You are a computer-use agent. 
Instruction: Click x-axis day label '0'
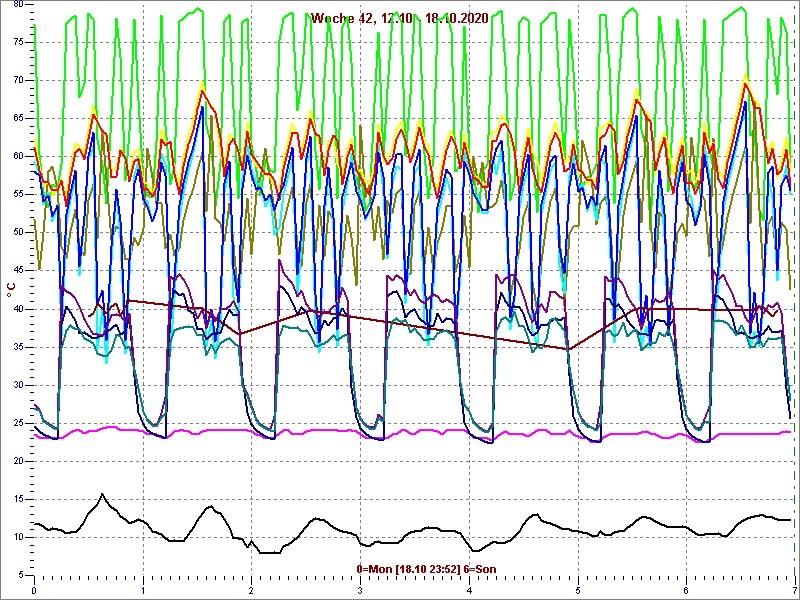click(34, 591)
